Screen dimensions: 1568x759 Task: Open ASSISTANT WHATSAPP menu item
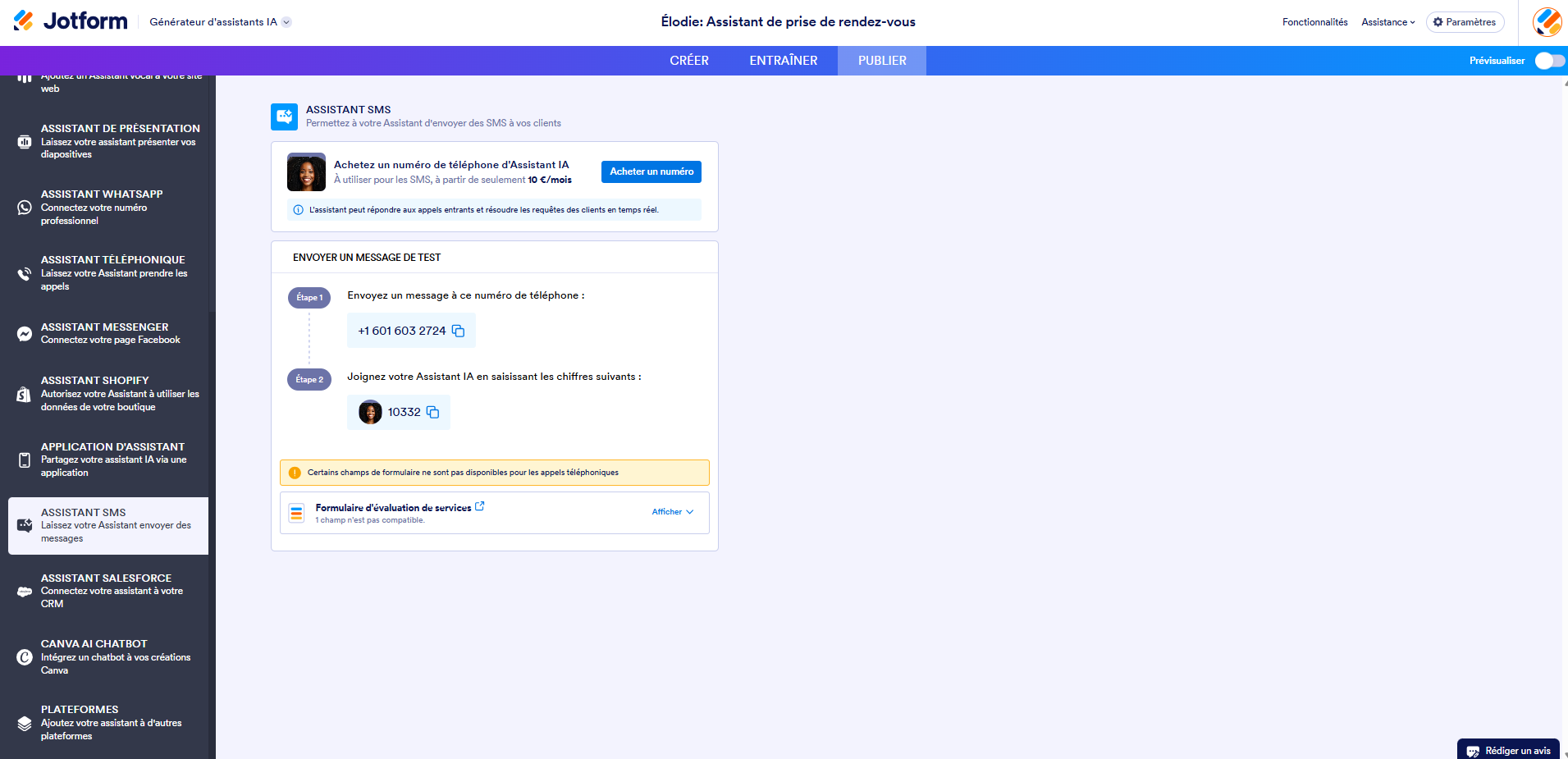pos(108,207)
